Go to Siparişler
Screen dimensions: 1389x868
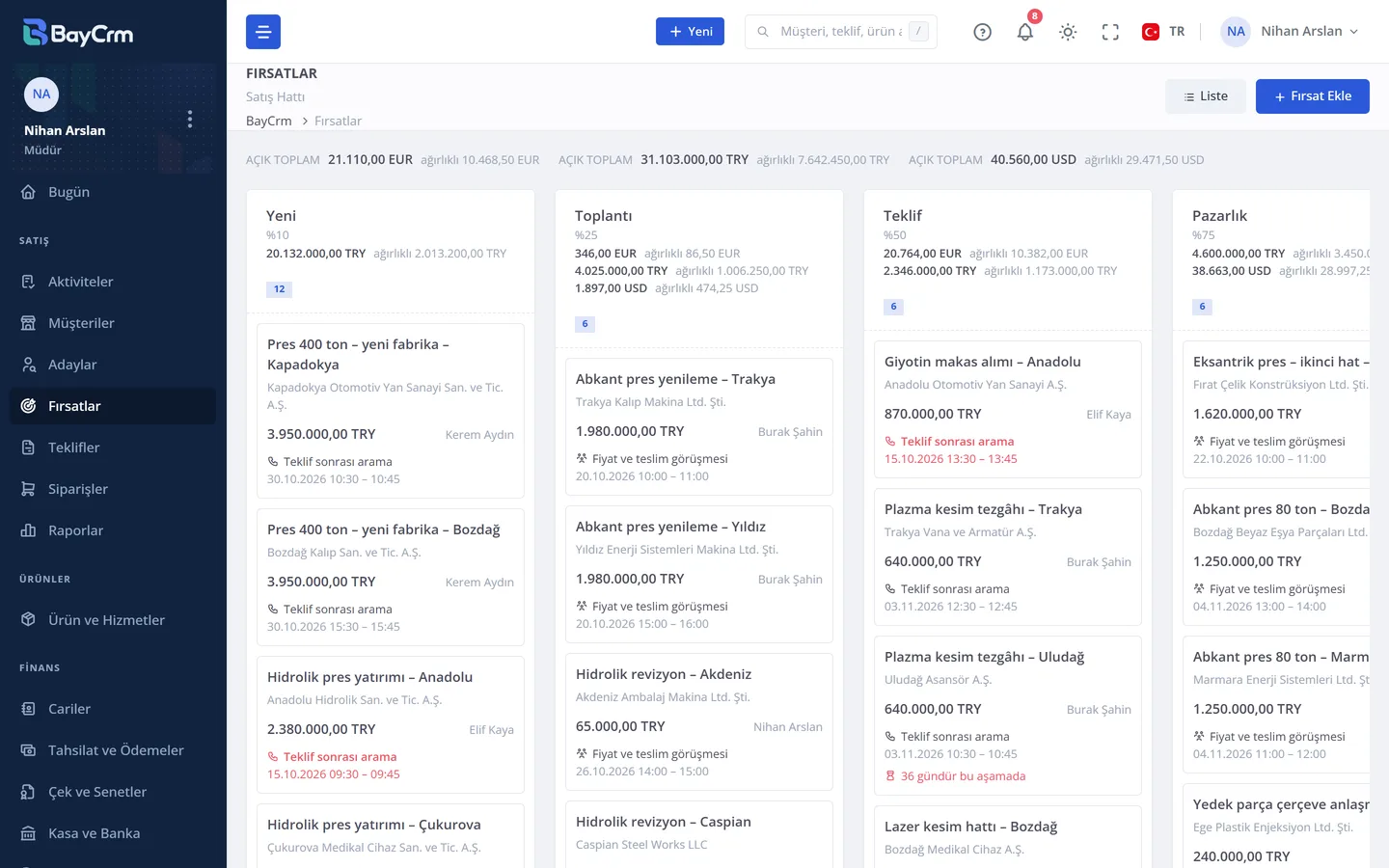pos(113,489)
